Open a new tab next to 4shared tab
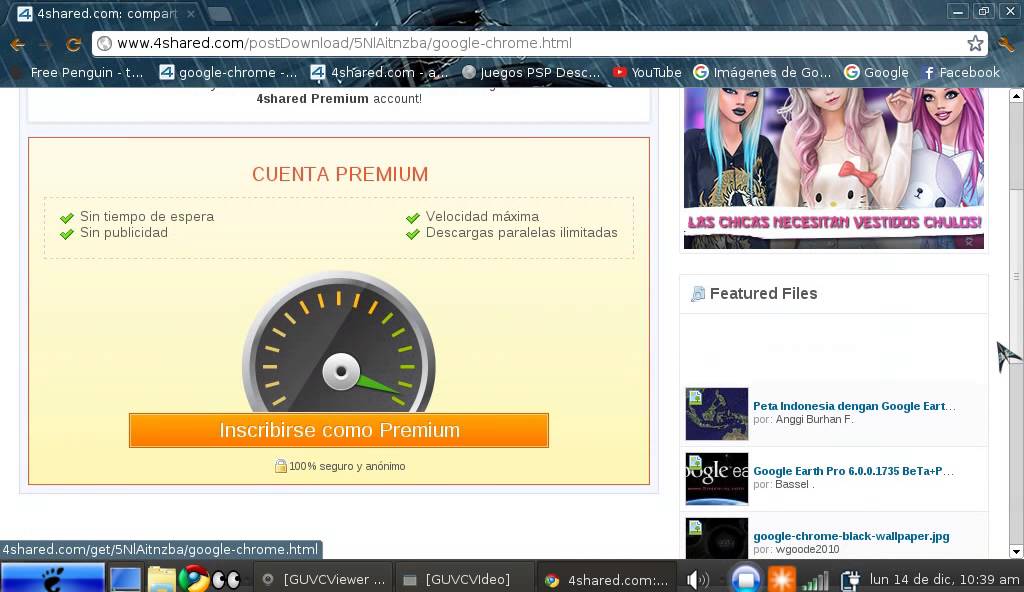Screen dimensions: 1024x592 tap(220, 14)
